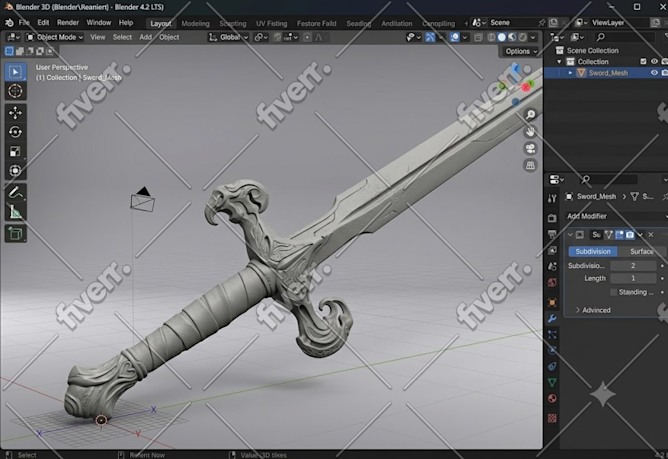Select the Scale tool
This screenshot has height=459, width=668.
(15, 151)
